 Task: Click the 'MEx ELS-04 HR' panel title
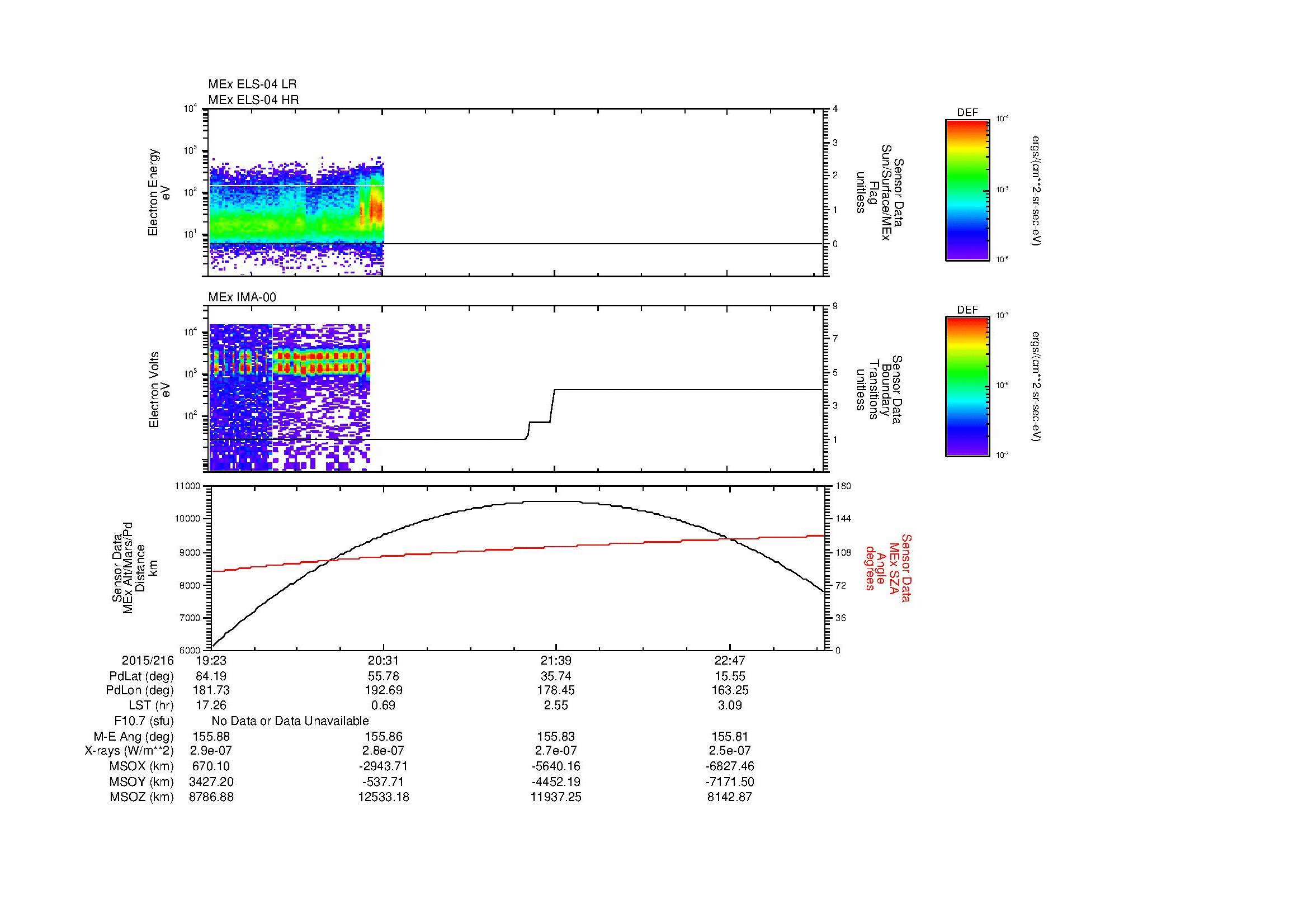(x=253, y=99)
